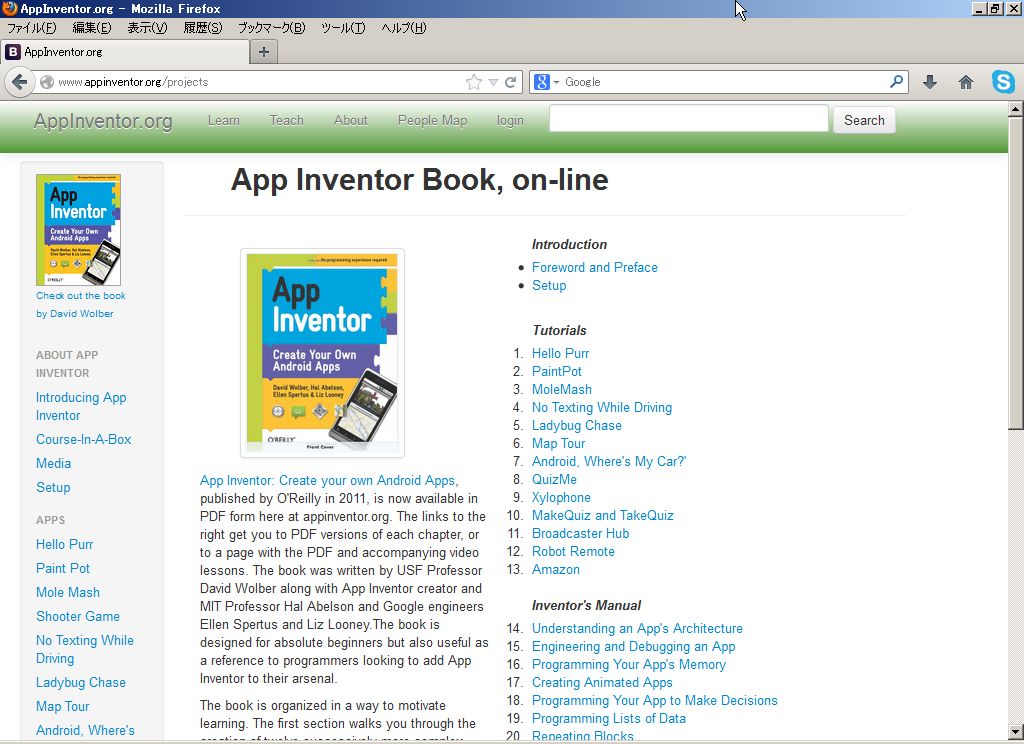The height and width of the screenshot is (744, 1024).
Task: Click the magnifier in the search bar
Action: pyautogui.click(x=897, y=82)
